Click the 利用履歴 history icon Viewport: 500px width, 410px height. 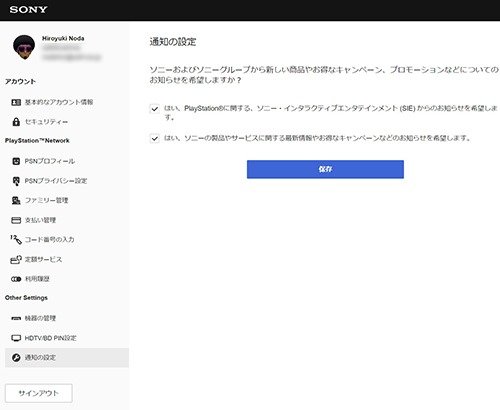pos(16,279)
